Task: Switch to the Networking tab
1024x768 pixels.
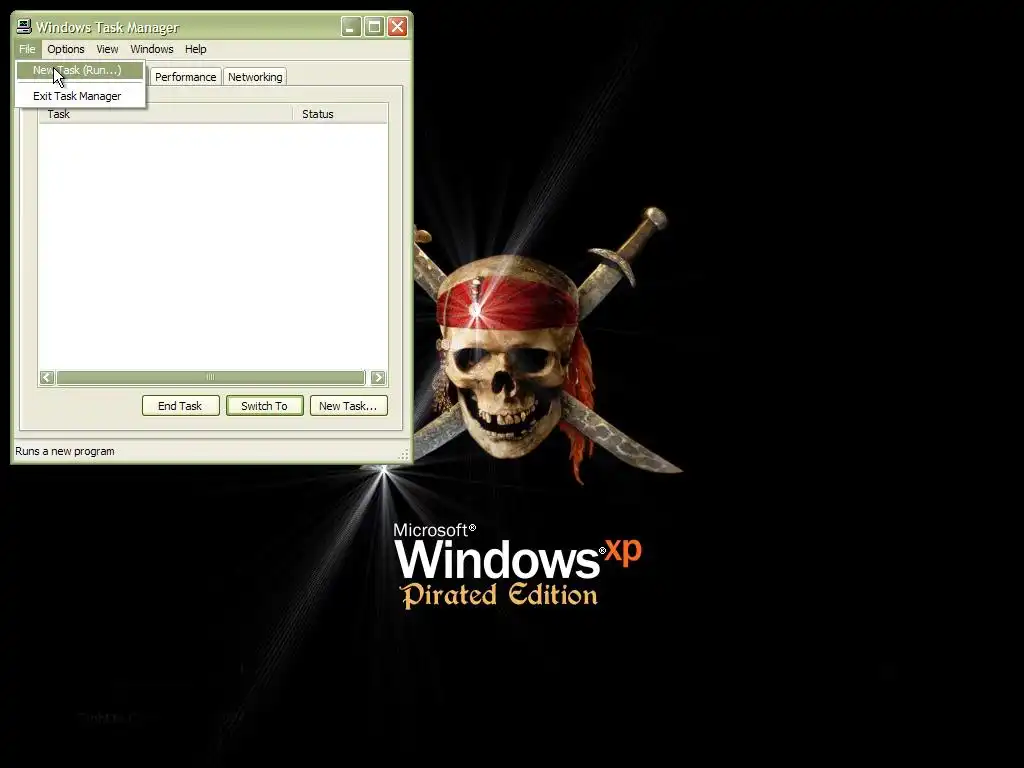Action: point(255,77)
